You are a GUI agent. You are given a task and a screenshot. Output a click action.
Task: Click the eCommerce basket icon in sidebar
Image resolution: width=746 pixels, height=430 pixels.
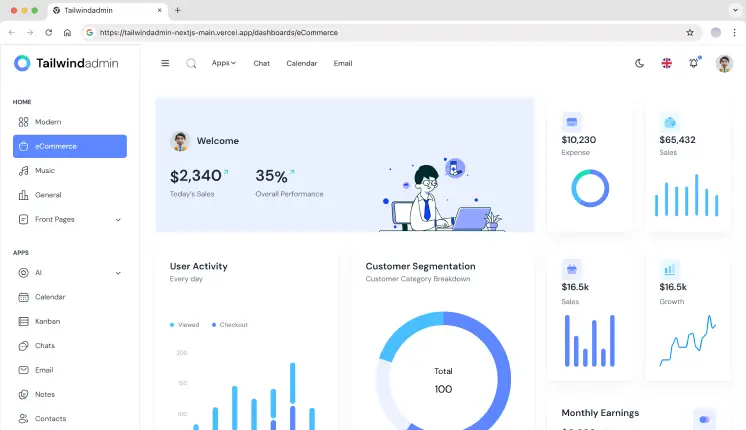(23, 147)
